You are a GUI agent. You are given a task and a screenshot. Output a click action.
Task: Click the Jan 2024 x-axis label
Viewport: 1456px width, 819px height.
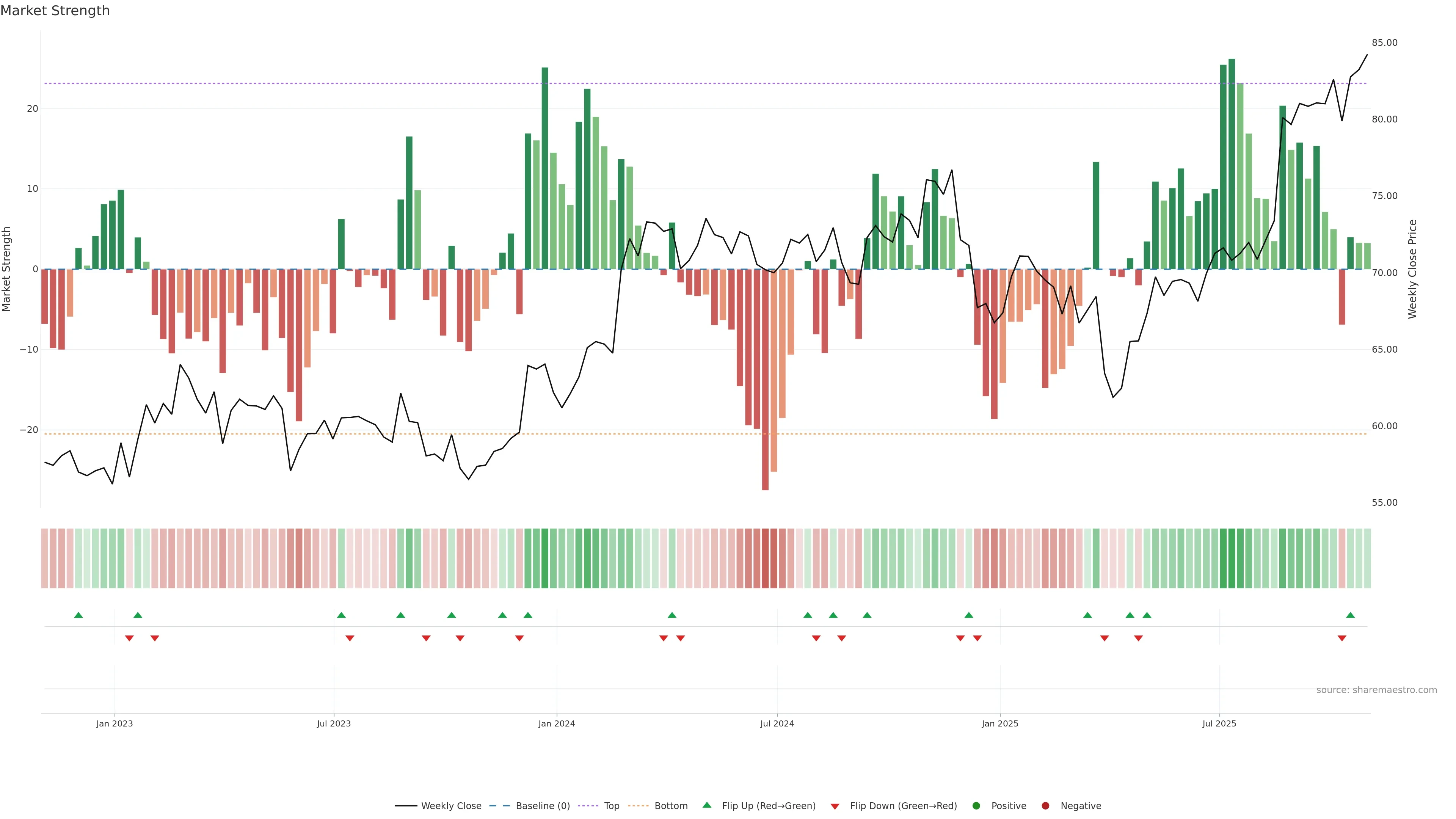point(556,724)
